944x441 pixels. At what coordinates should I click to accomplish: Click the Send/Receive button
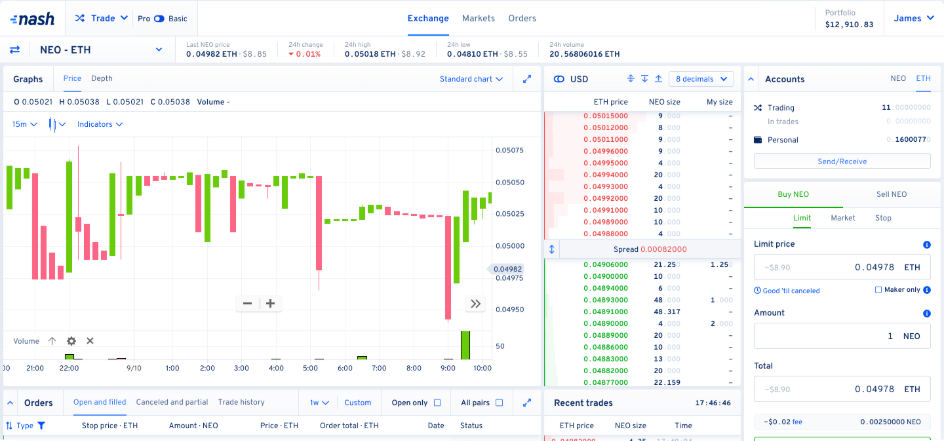(x=842, y=161)
